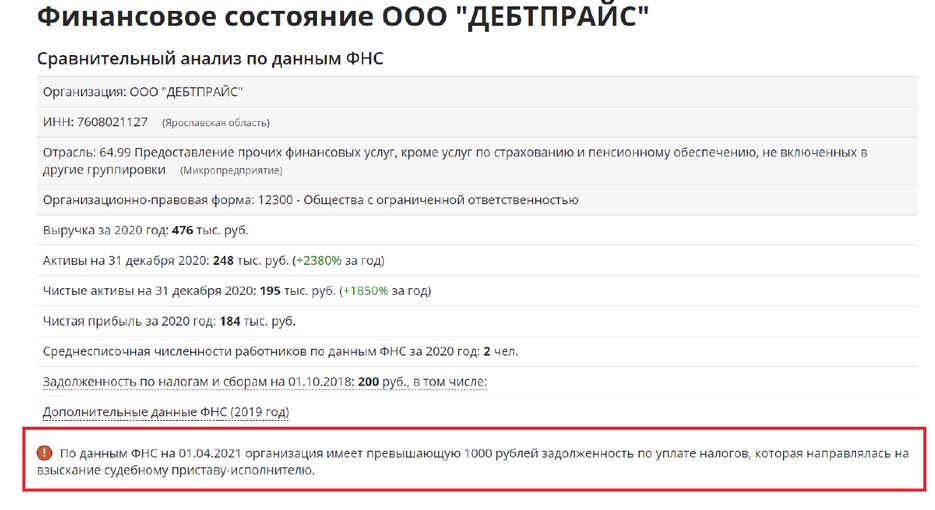Click the '(Микропредприятие)' label
Screen dimensions: 935x510
[x=231, y=171]
